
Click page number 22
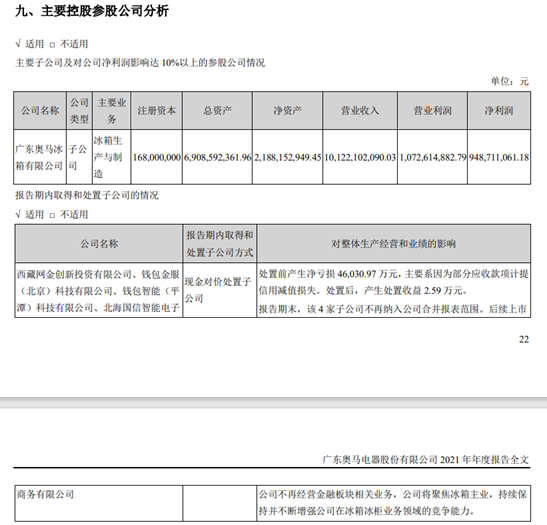coord(524,339)
